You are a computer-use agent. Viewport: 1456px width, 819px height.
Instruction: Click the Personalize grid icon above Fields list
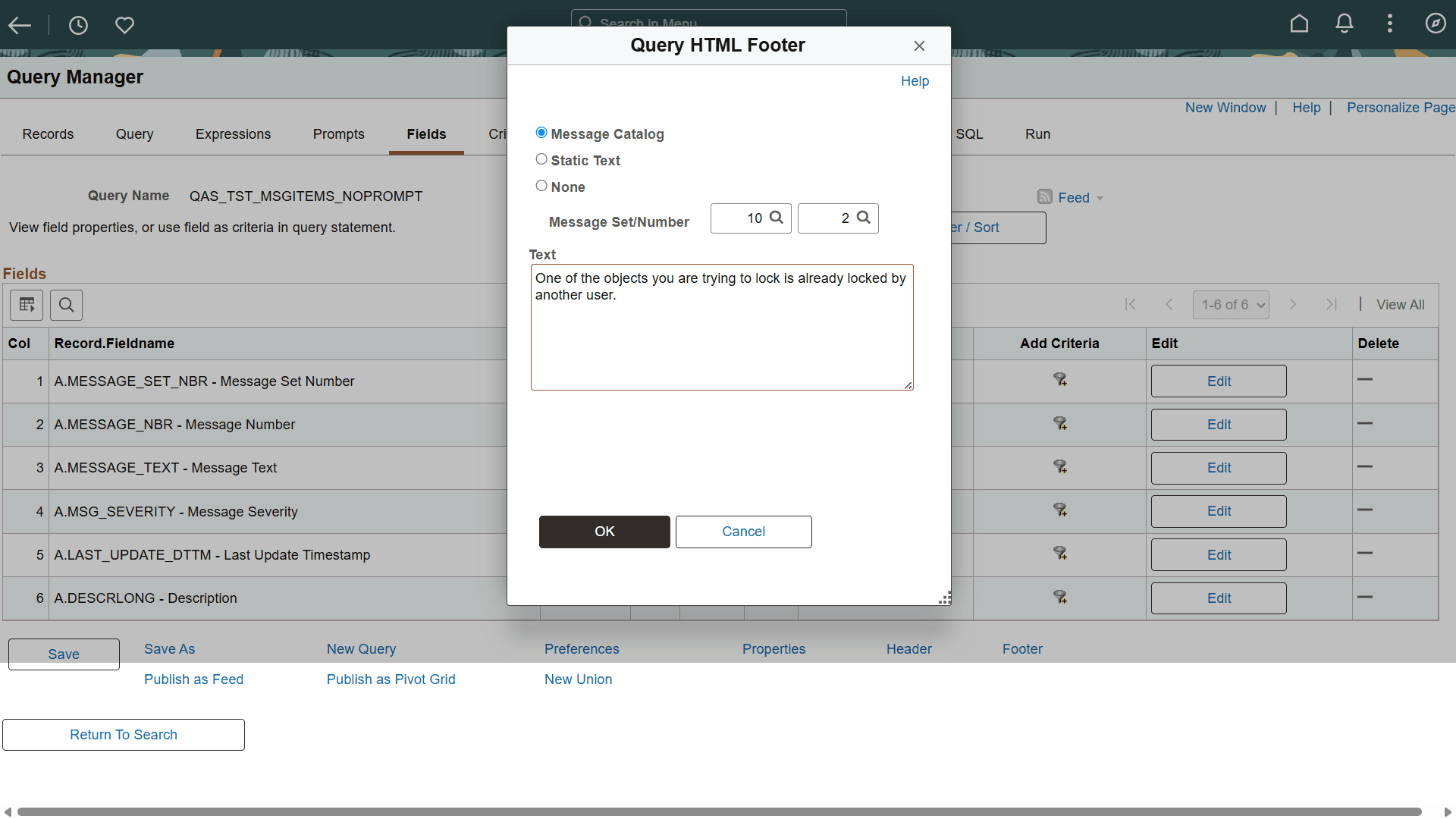pos(26,305)
